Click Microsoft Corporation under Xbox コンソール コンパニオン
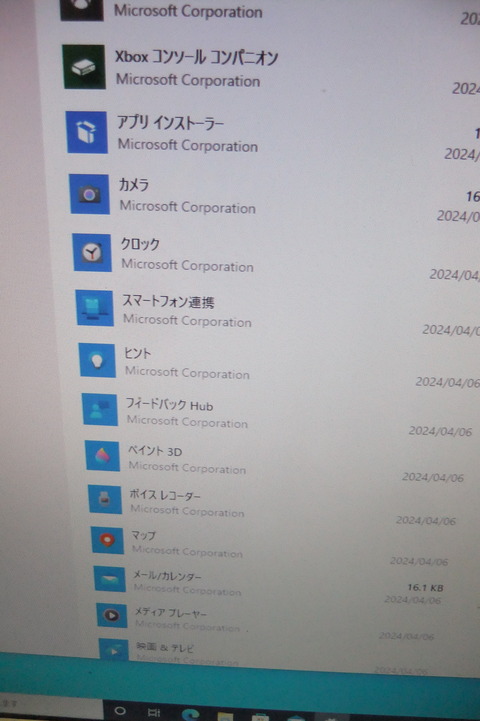The width and height of the screenshot is (480, 721). 188,80
